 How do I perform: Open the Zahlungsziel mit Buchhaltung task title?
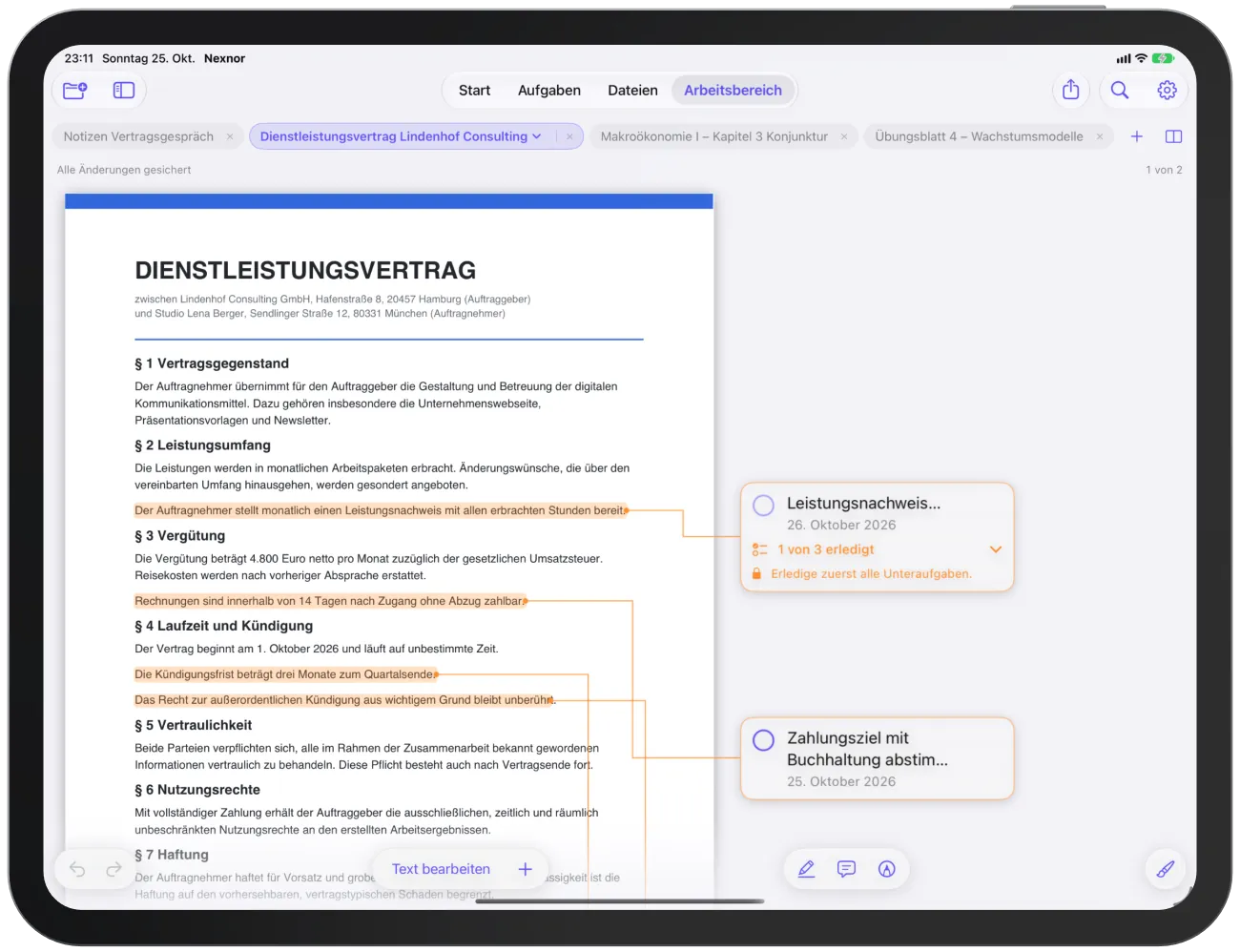867,749
